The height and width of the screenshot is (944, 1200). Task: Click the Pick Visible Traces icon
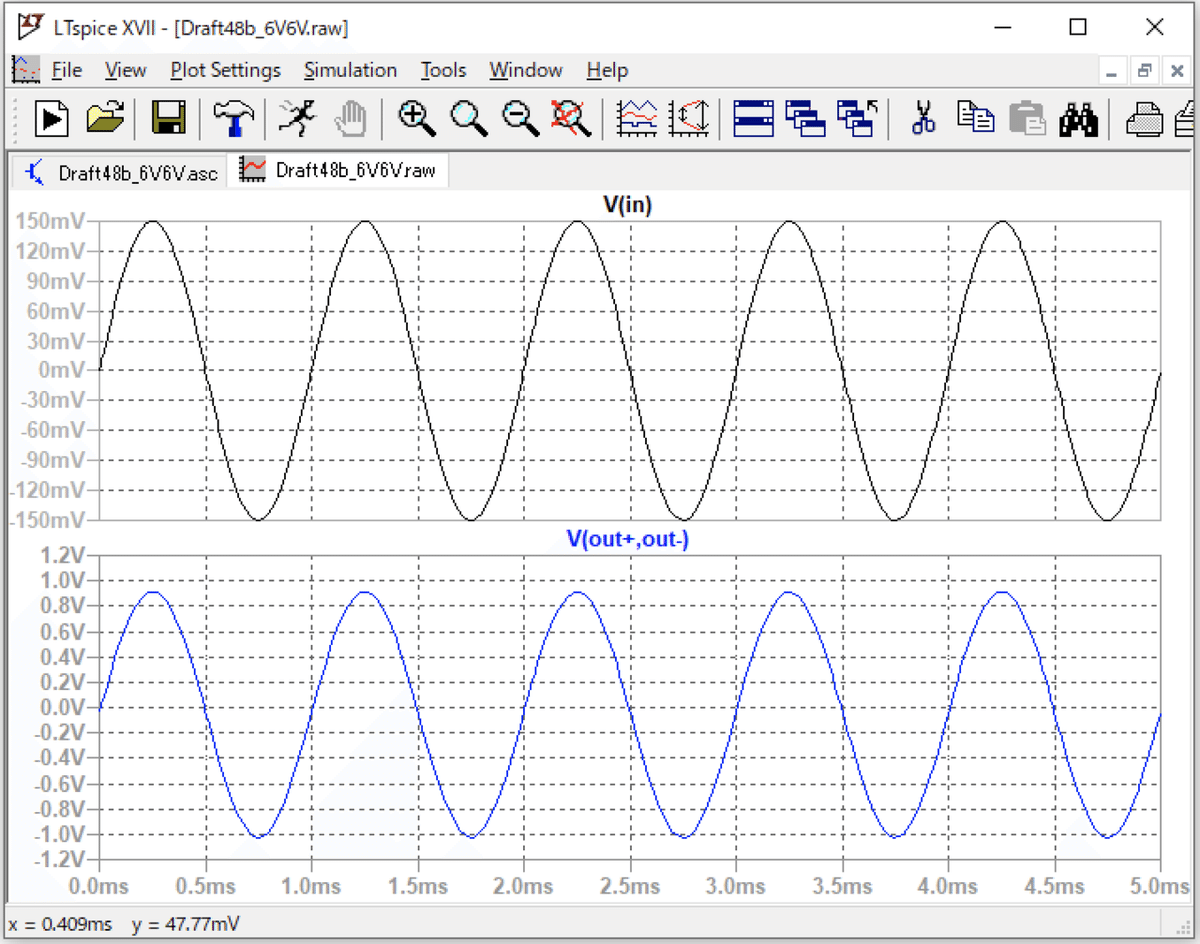[x=638, y=119]
